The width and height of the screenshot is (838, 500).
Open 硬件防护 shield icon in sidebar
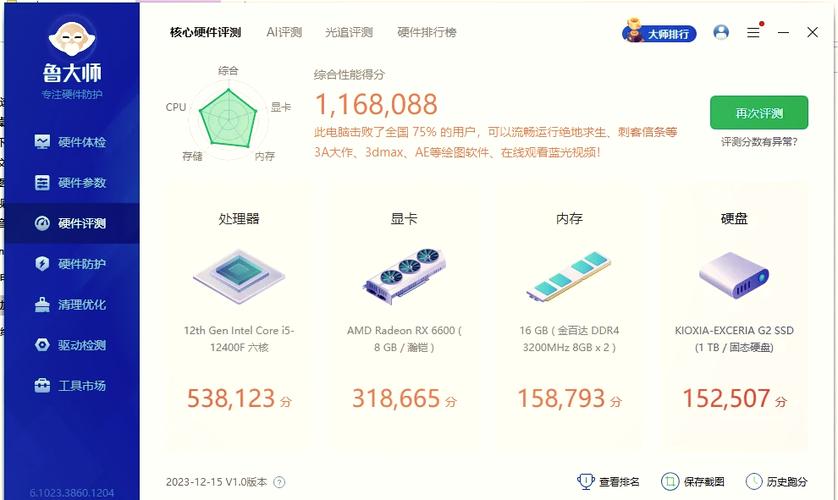(42, 264)
